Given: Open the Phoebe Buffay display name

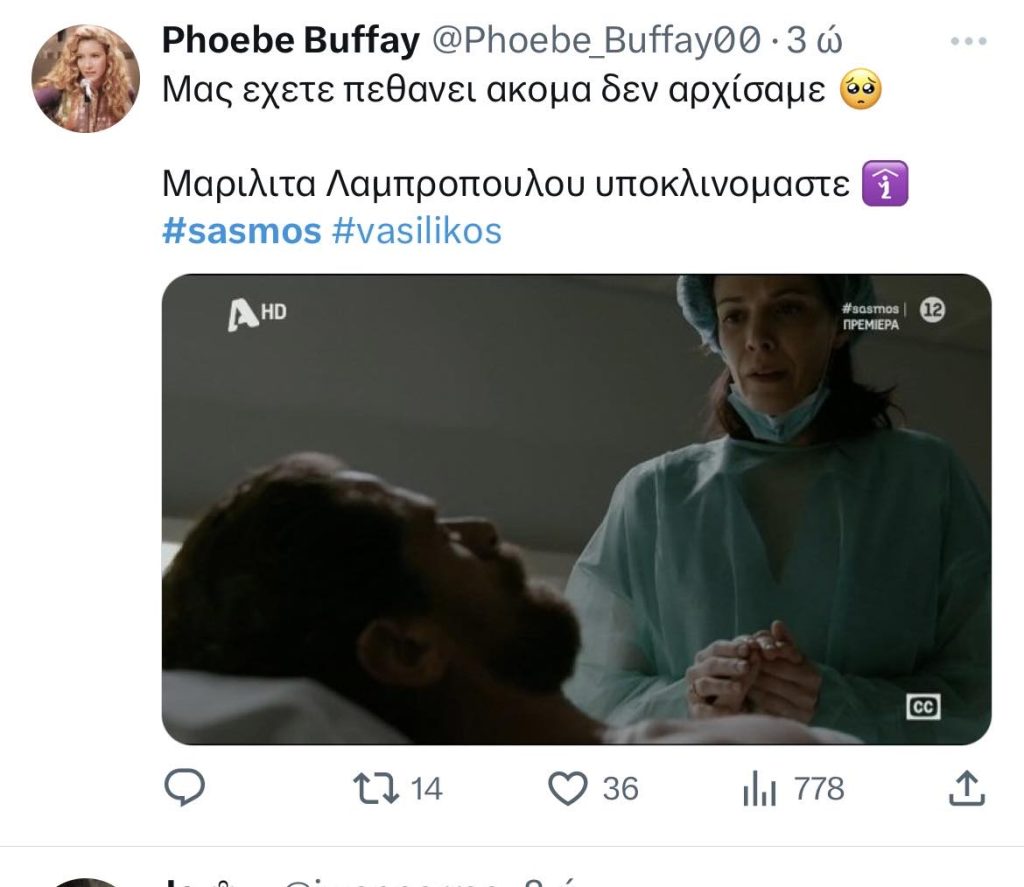Looking at the screenshot, I should [x=291, y=40].
